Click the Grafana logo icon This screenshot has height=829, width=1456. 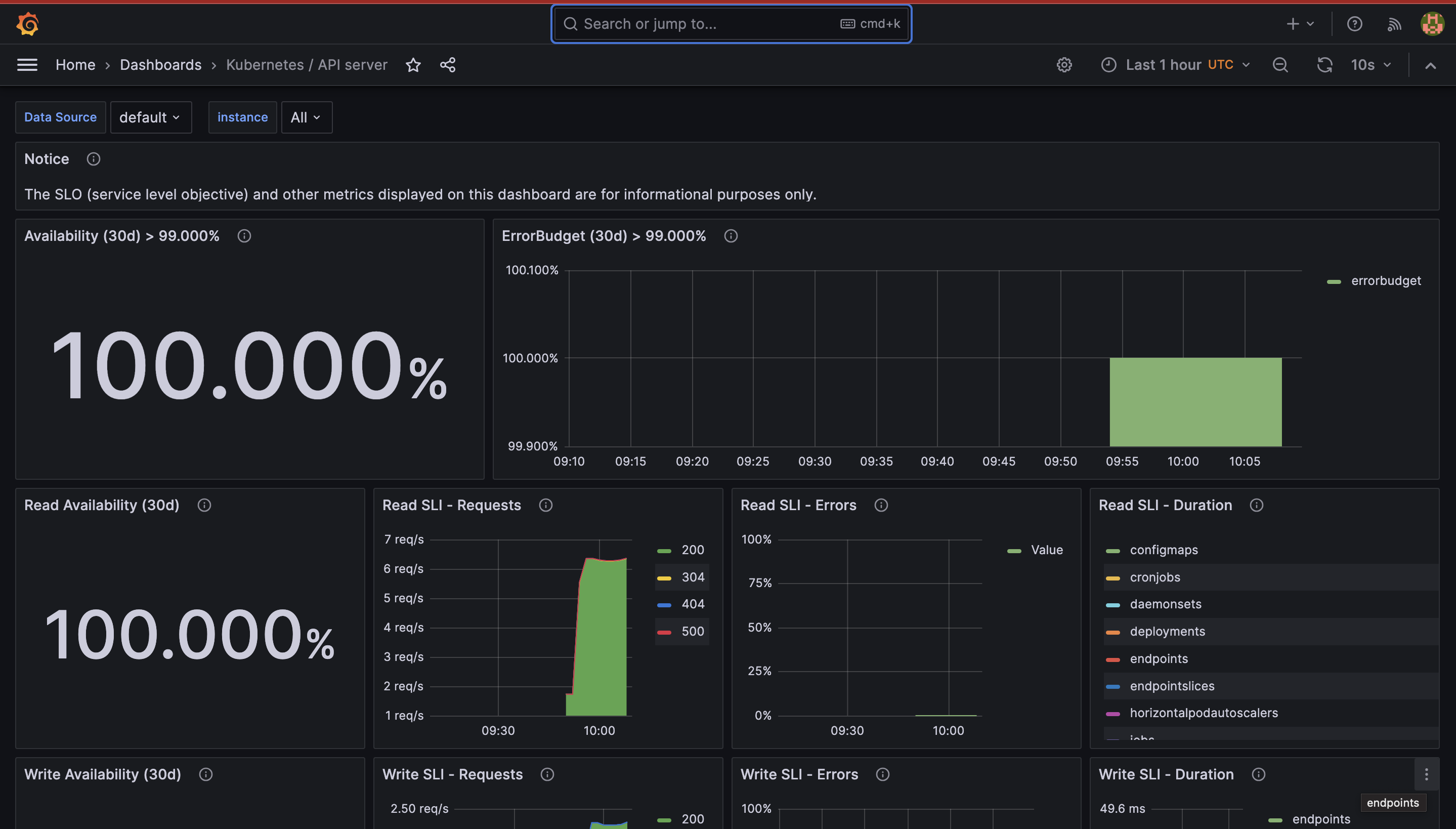pos(27,24)
